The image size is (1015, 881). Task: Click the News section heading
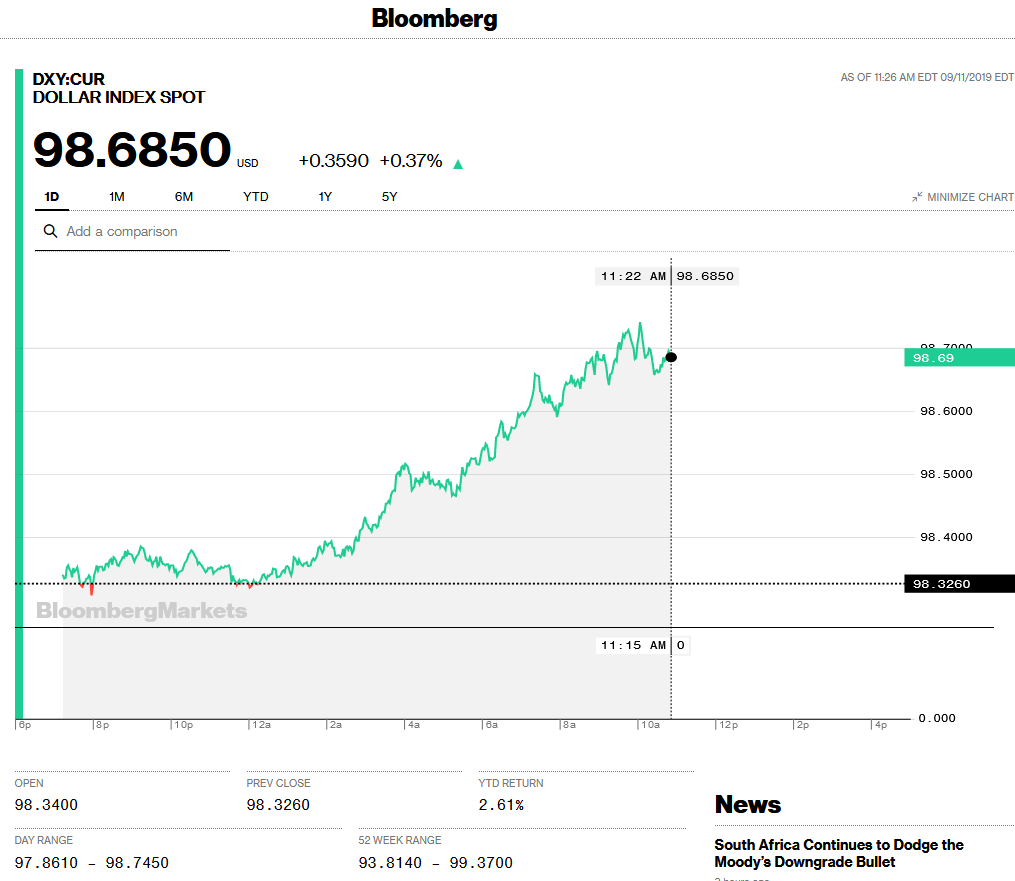[x=748, y=805]
